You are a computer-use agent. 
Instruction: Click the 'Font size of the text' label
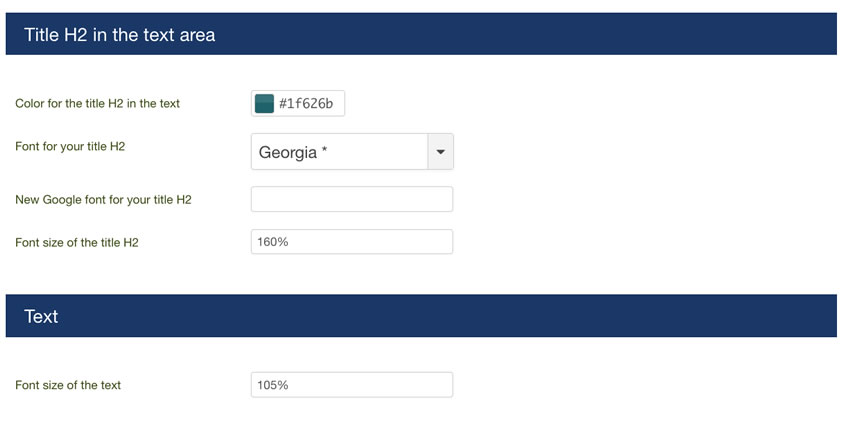click(x=68, y=385)
